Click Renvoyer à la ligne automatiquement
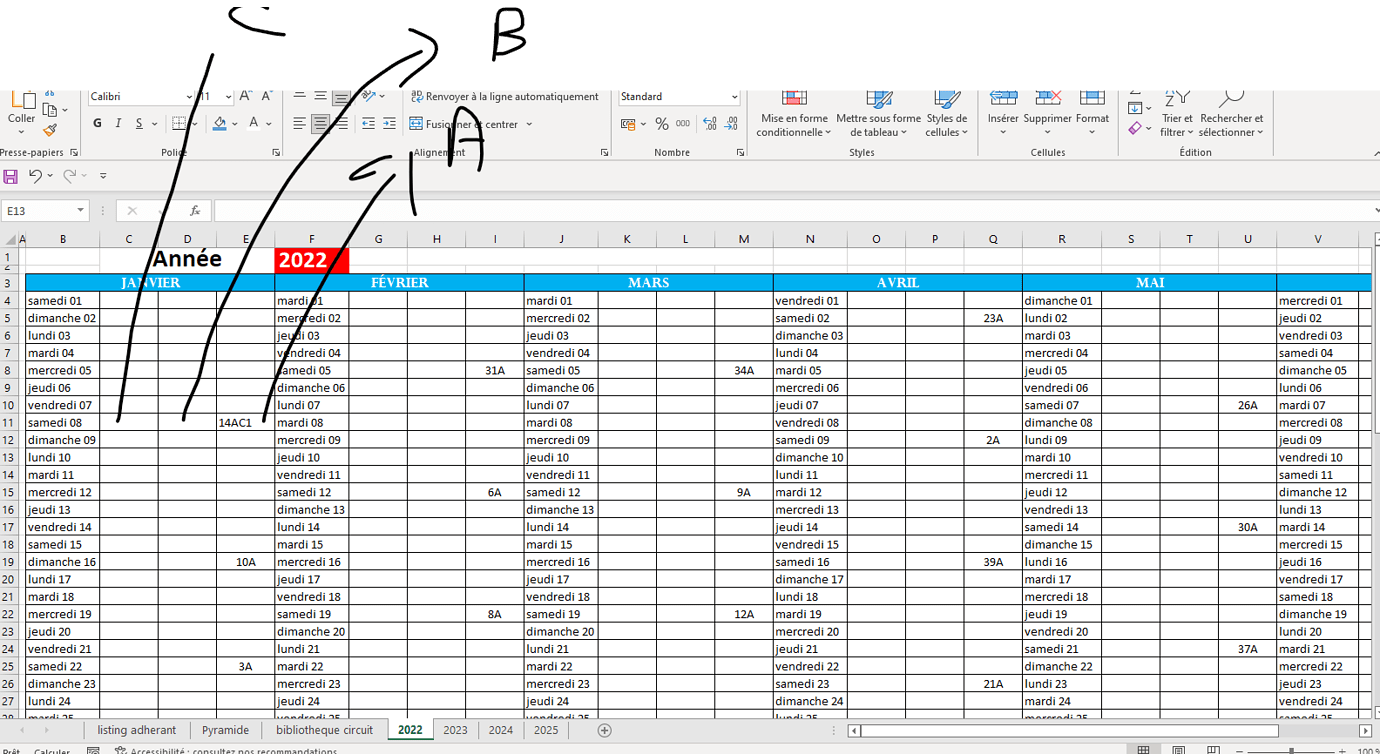 pos(504,97)
